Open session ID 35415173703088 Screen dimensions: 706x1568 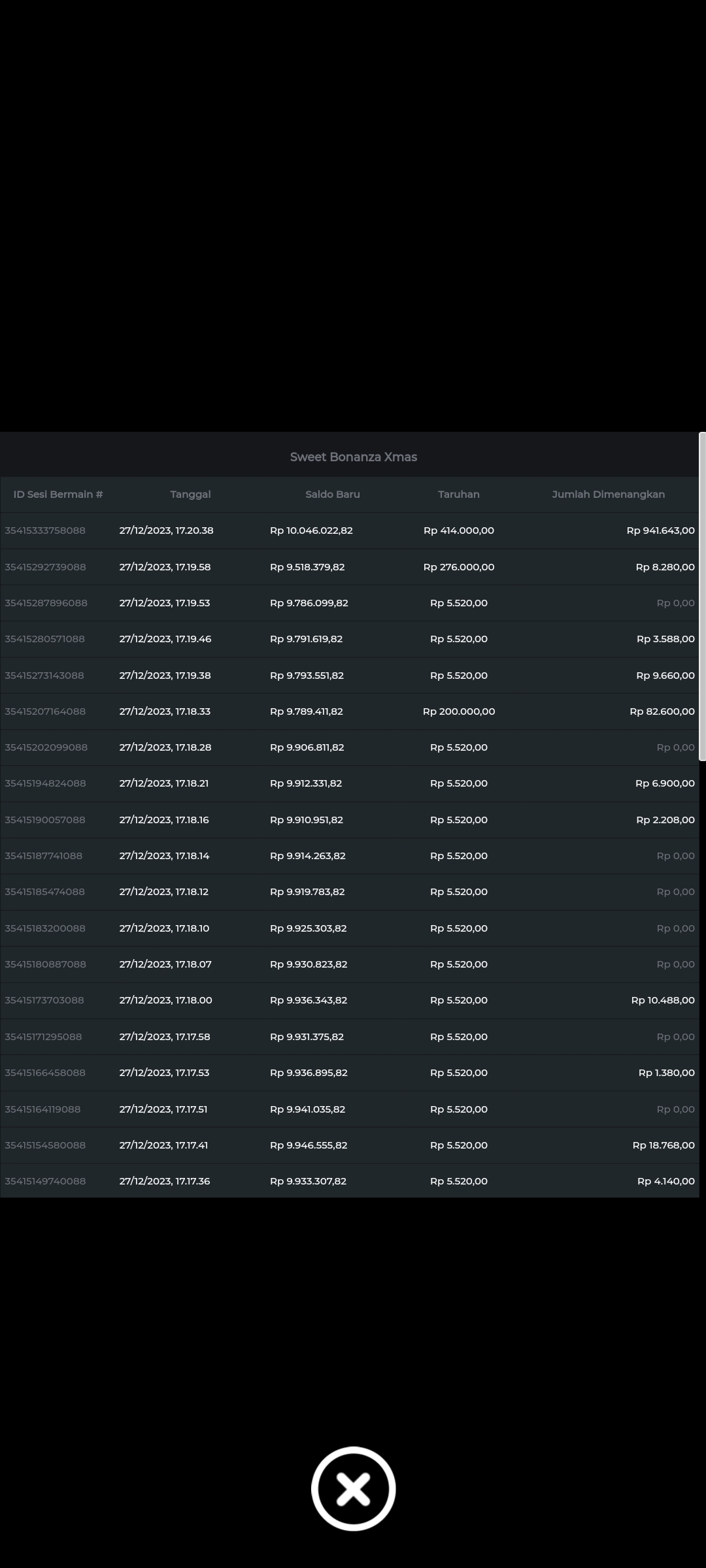[44, 1000]
